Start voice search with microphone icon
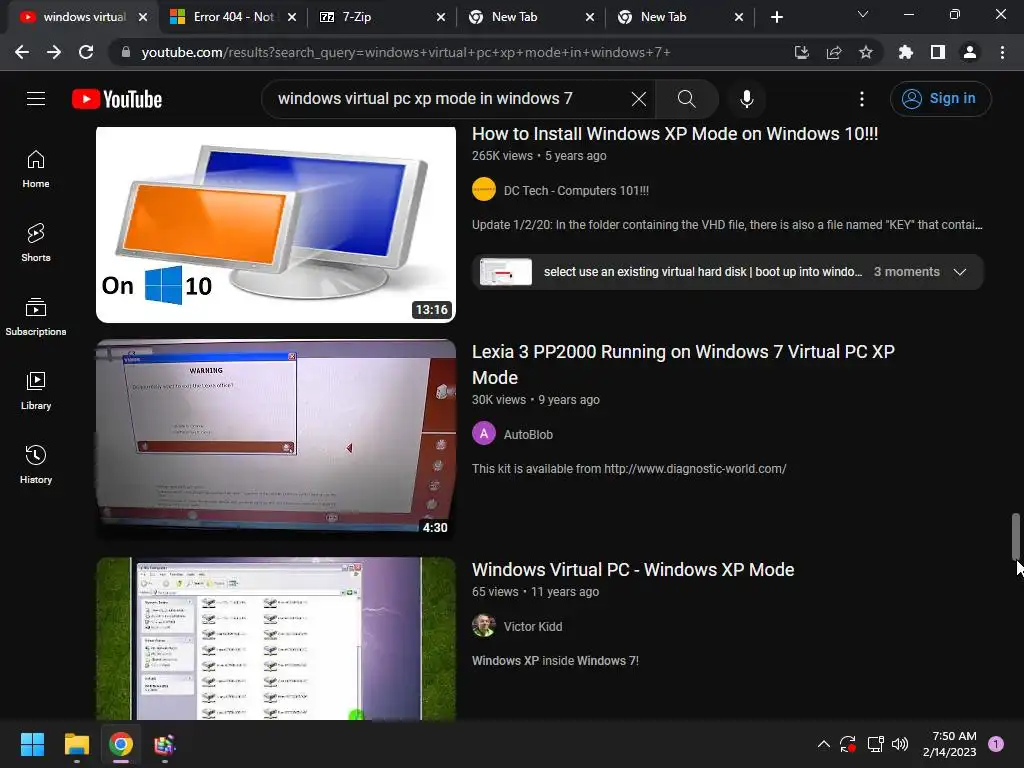 pos(746,99)
